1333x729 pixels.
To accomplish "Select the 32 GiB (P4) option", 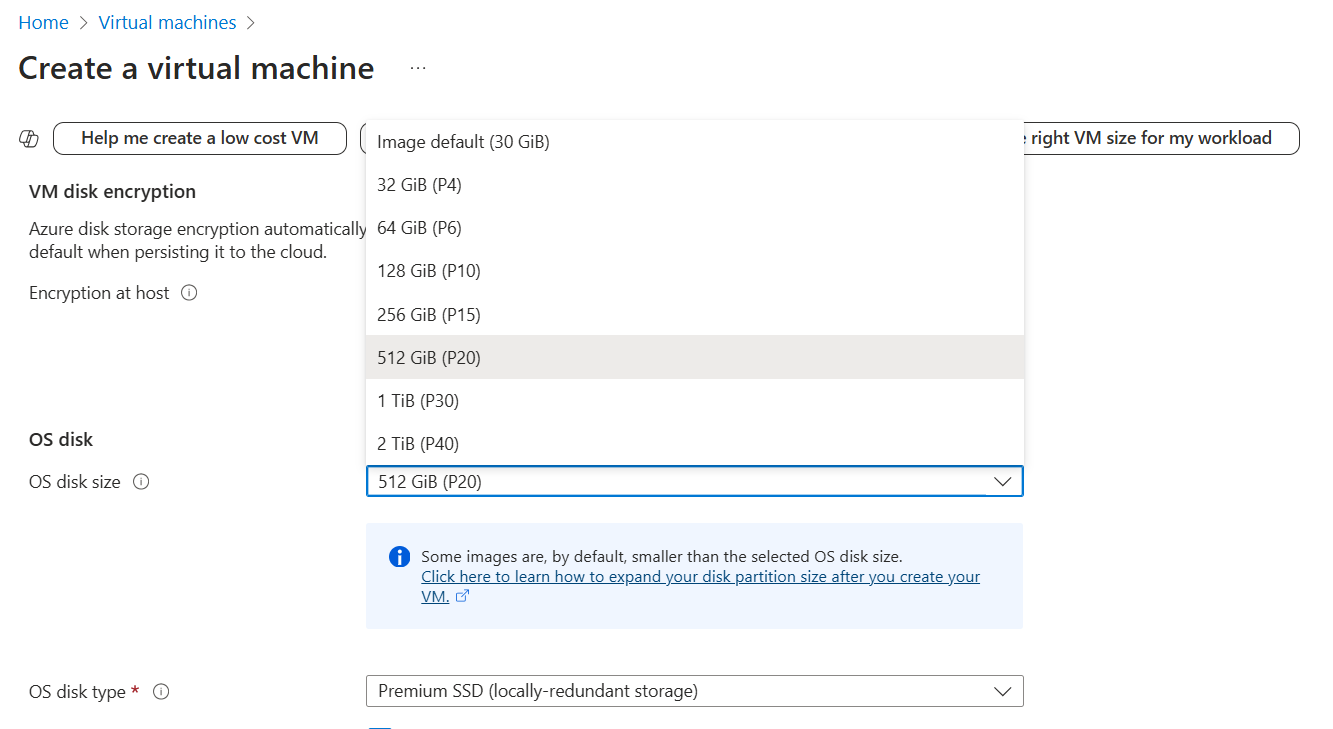I will pyautogui.click(x=420, y=184).
